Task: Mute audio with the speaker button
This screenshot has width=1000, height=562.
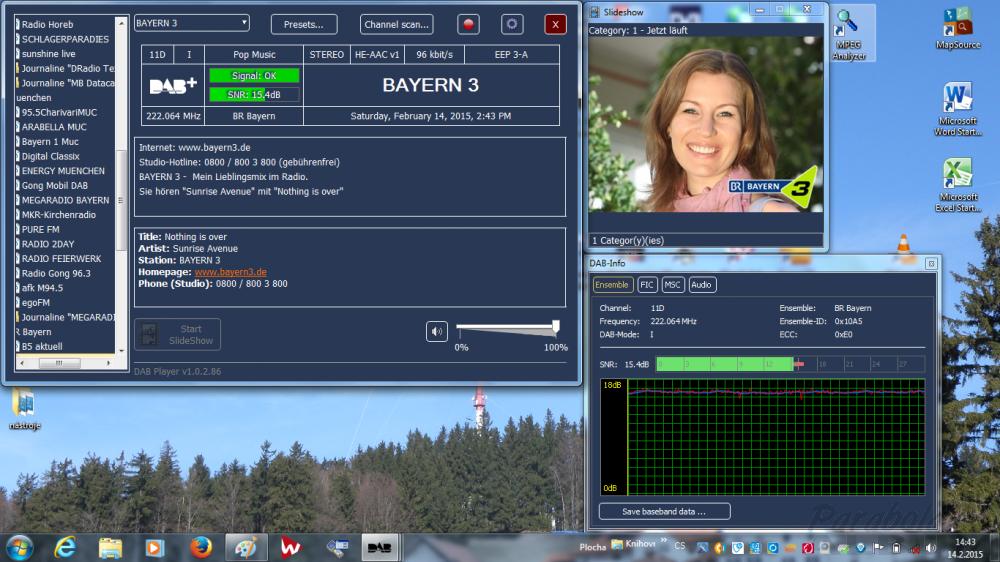Action: pos(437,332)
